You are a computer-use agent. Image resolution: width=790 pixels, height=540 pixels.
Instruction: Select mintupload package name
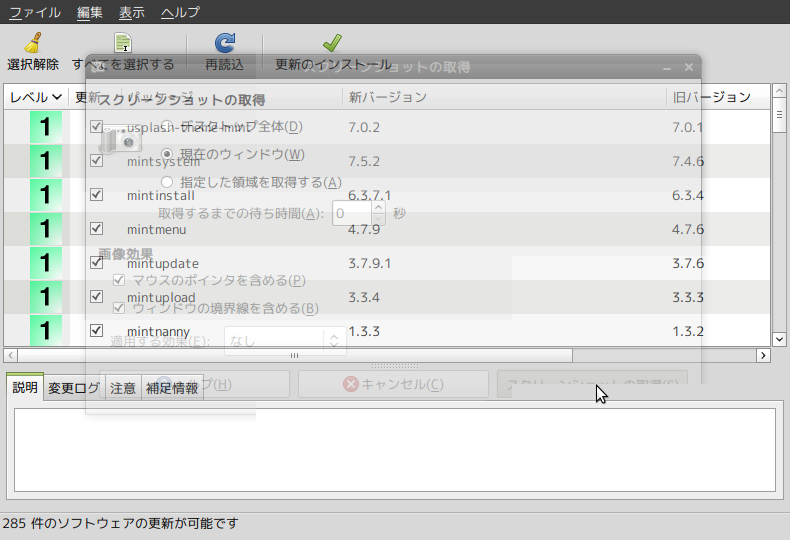coord(161,297)
